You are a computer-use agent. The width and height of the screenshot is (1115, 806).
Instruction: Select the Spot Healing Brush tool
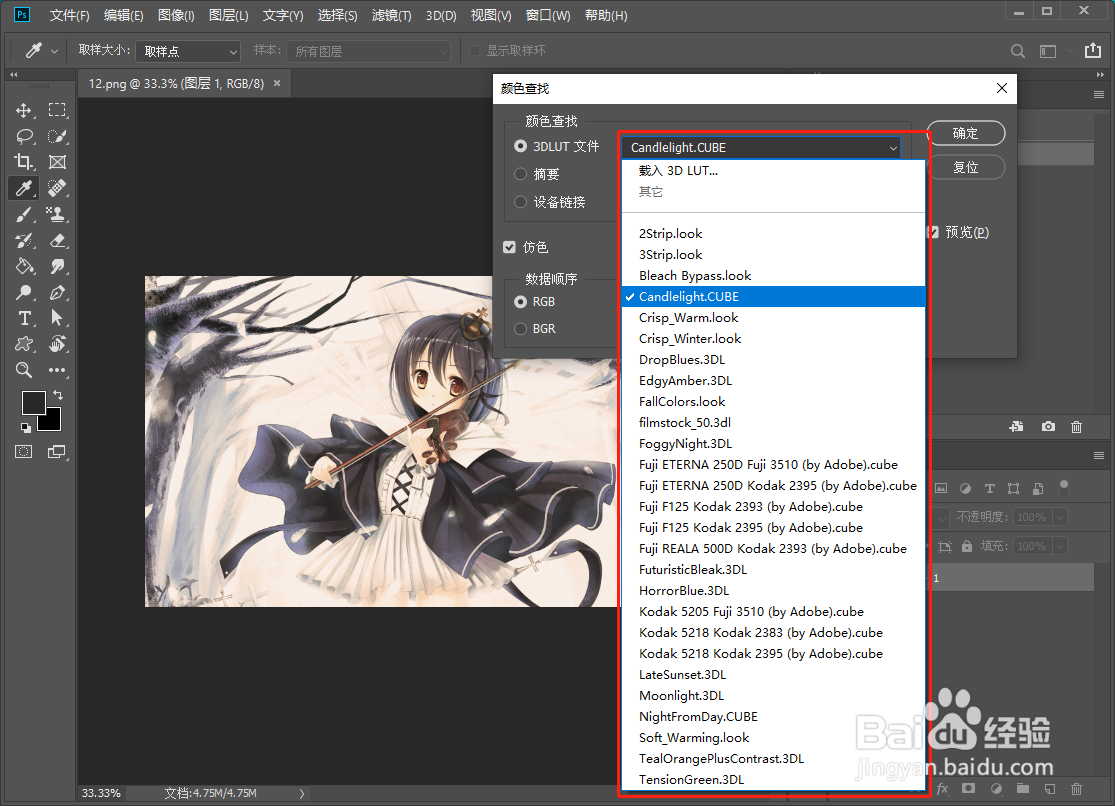point(57,188)
